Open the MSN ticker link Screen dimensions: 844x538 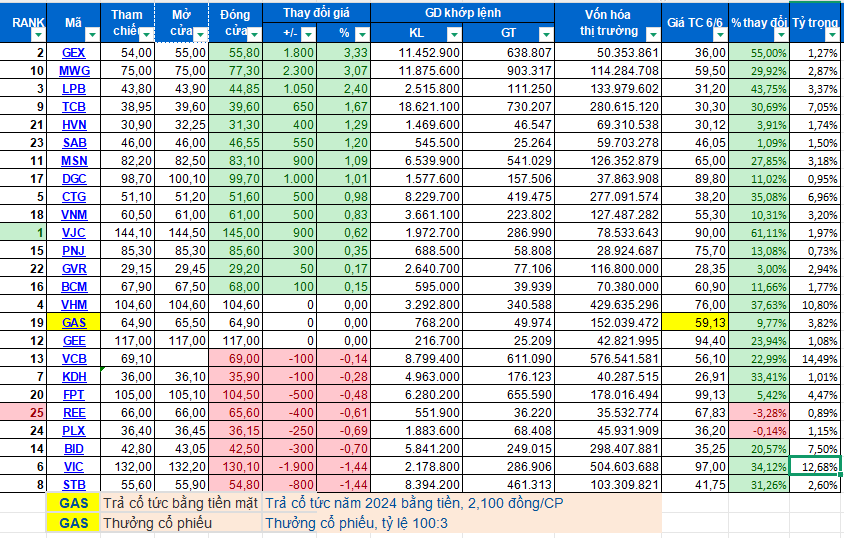point(74,161)
